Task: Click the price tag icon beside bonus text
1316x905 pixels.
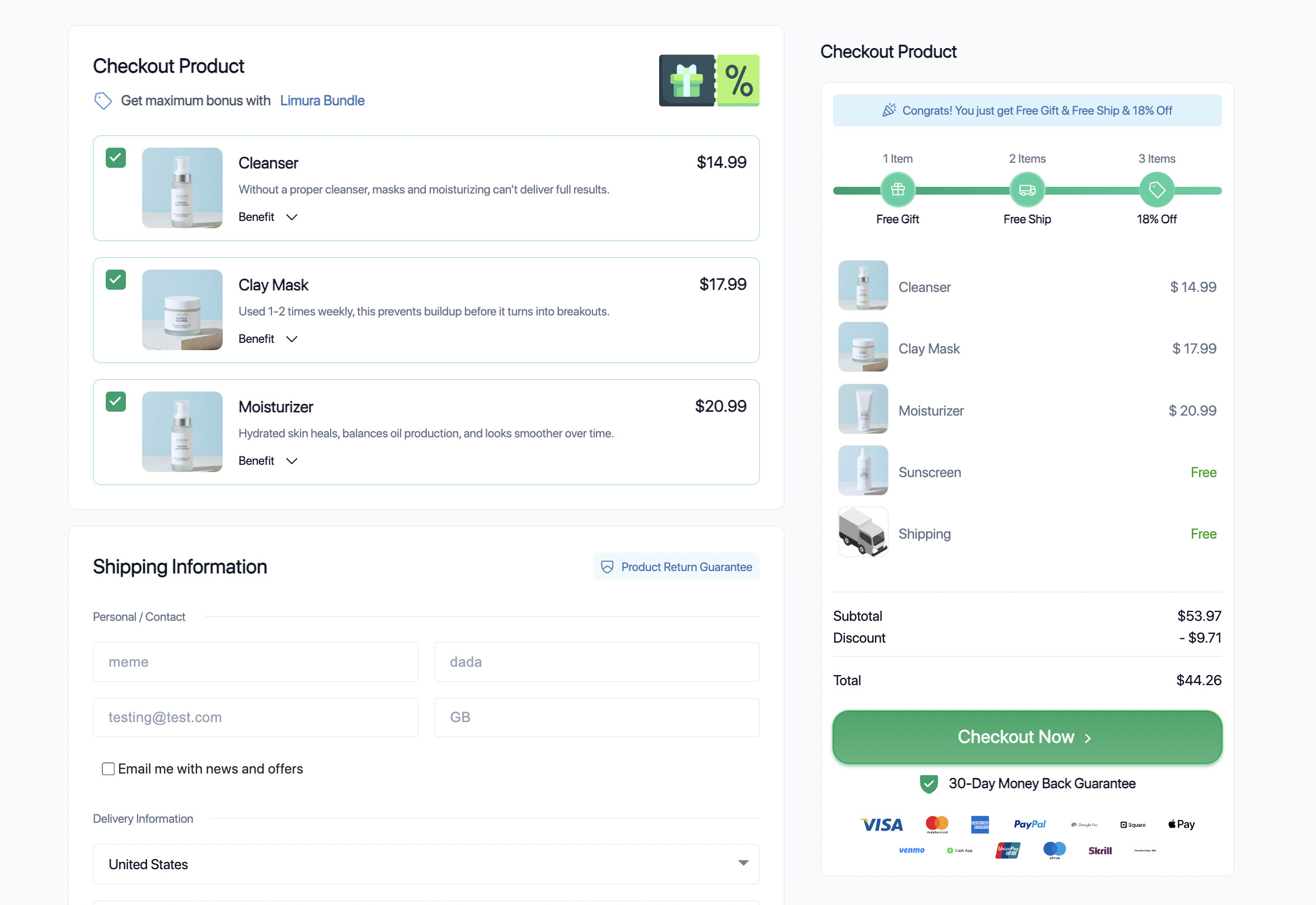Action: click(x=102, y=101)
